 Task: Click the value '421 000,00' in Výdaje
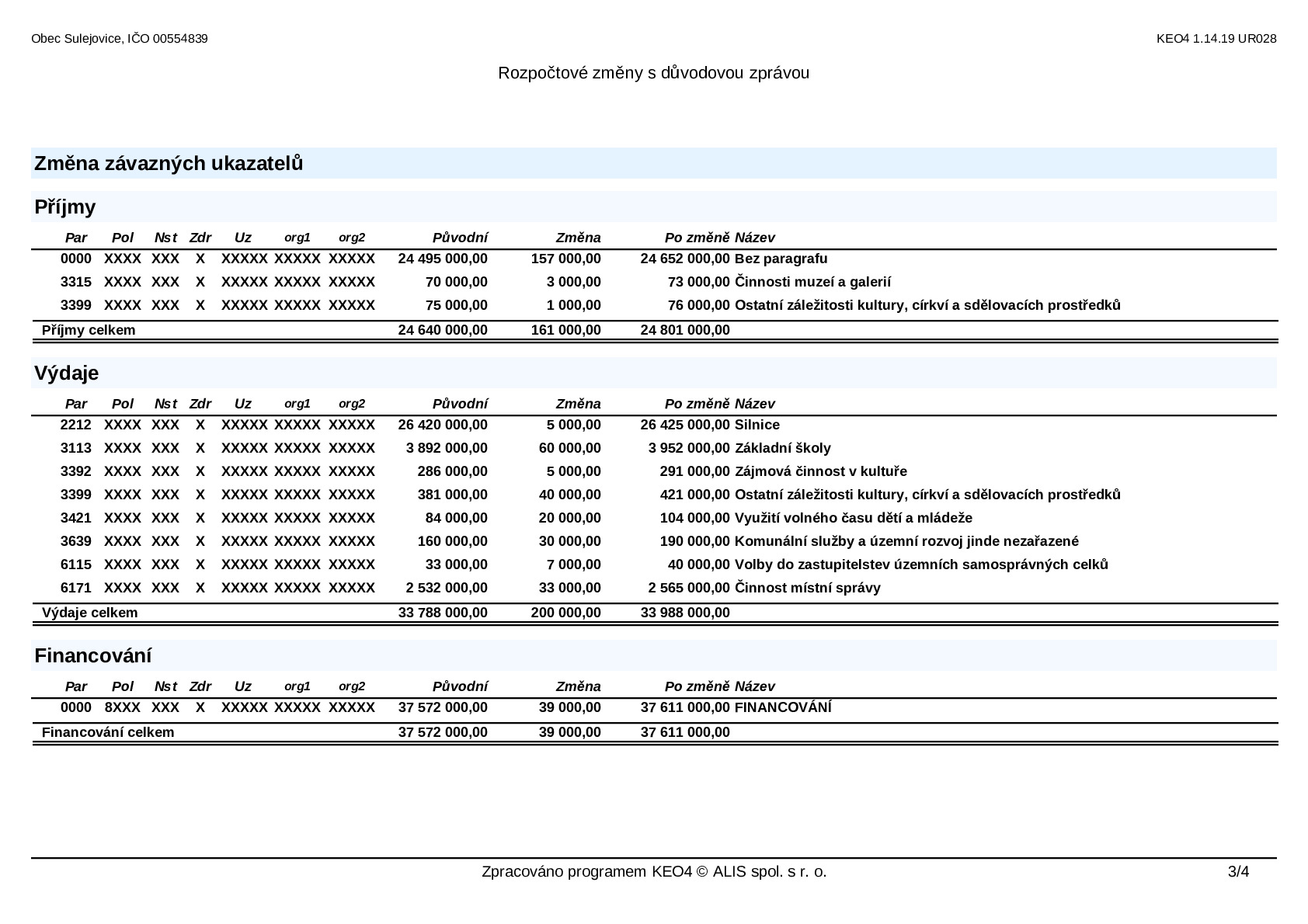694,495
